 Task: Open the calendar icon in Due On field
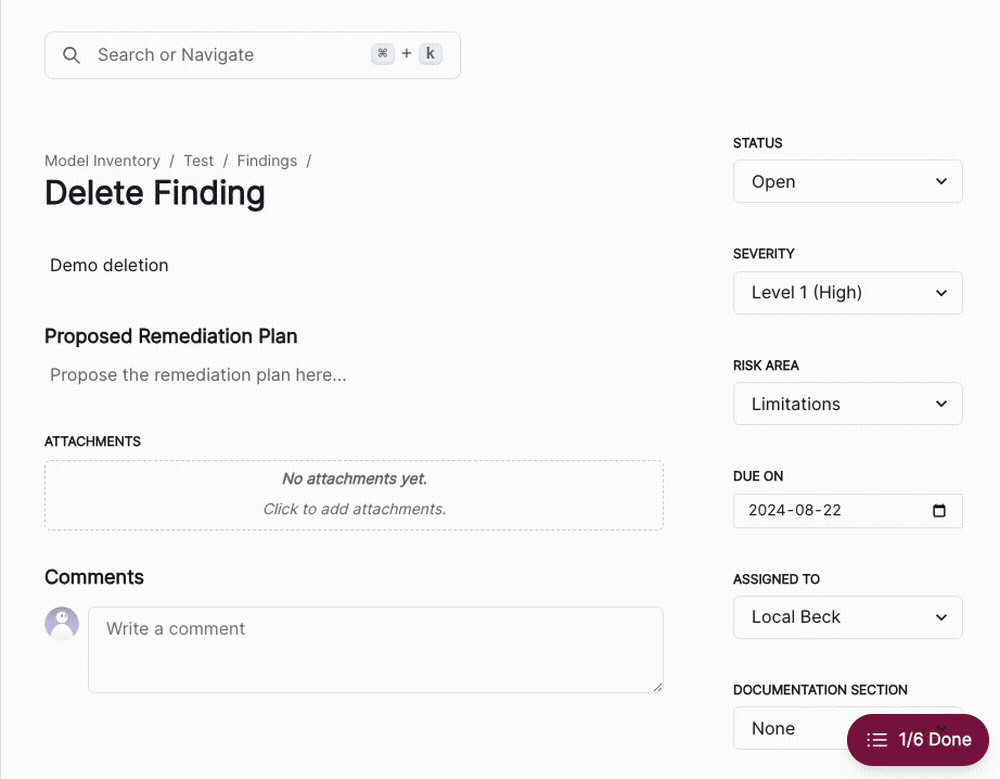point(938,511)
